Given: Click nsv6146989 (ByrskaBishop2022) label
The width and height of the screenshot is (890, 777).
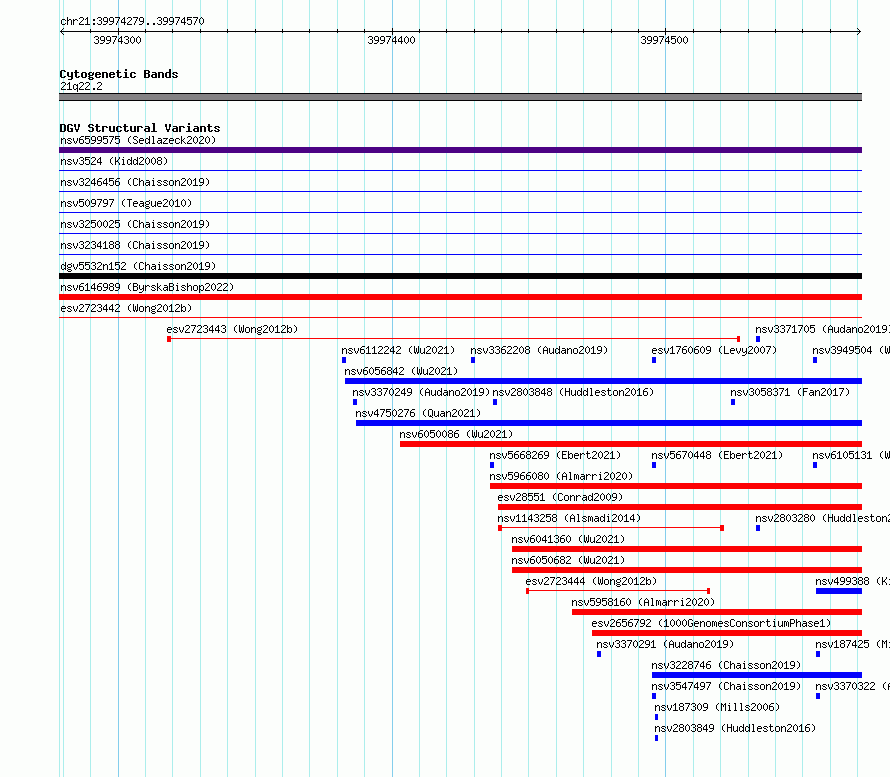Looking at the screenshot, I should coord(147,287).
